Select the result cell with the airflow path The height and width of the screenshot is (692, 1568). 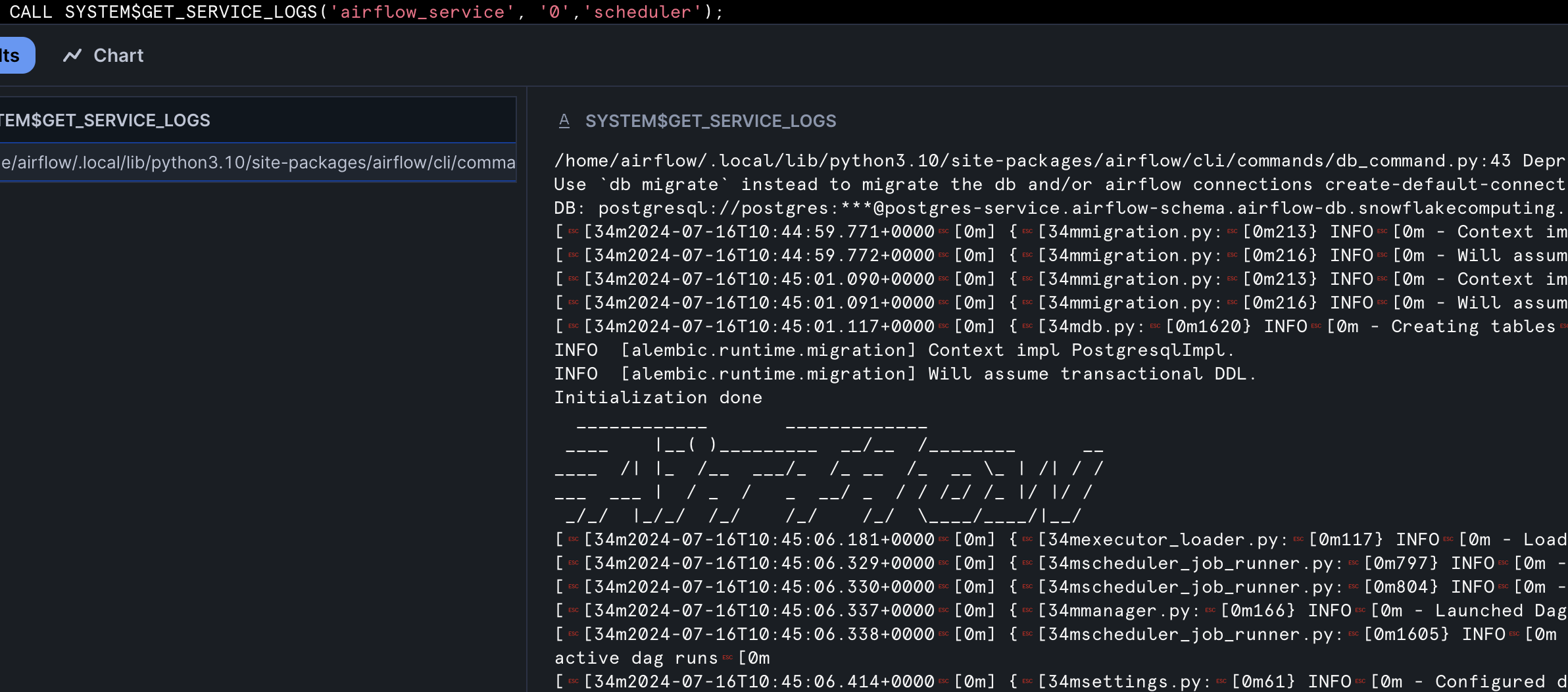(257, 162)
